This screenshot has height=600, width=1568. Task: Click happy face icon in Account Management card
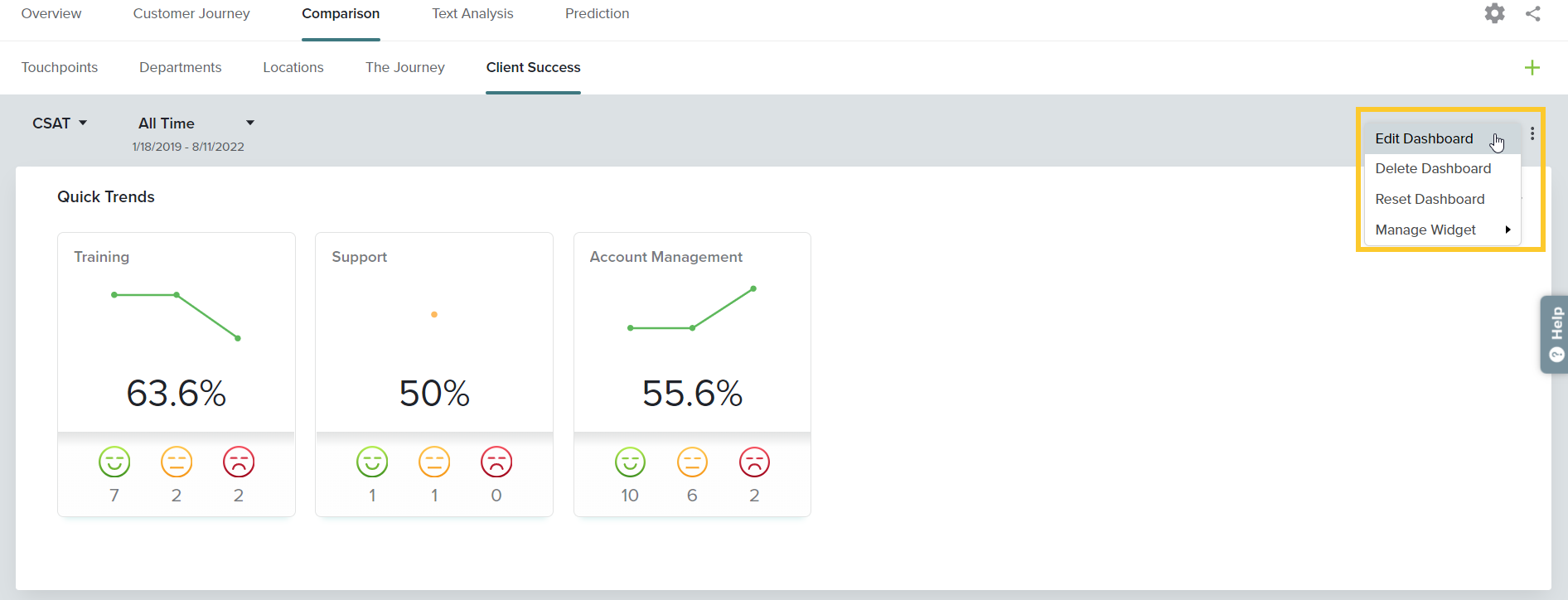[630, 462]
